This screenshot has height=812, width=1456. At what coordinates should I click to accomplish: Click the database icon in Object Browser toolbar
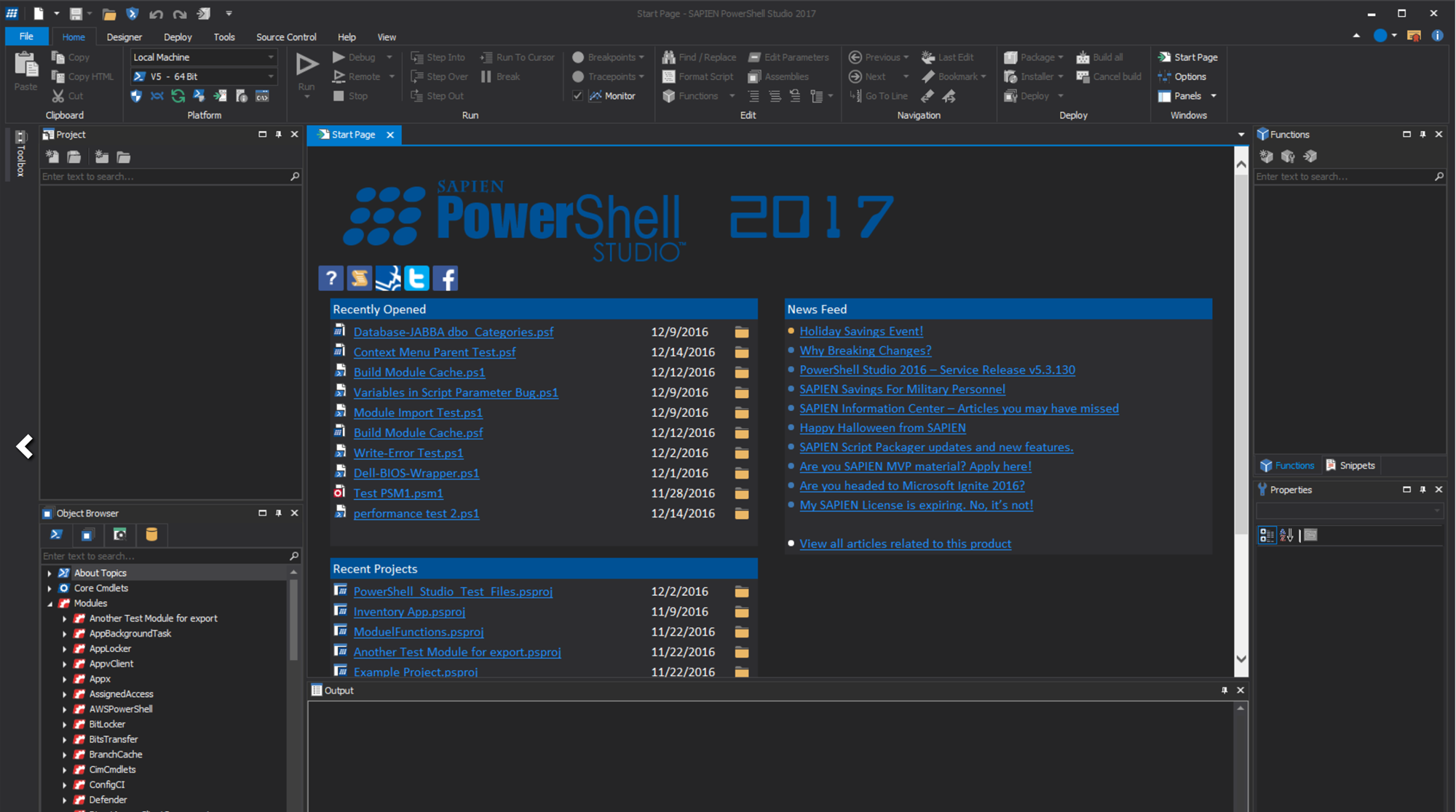pyautogui.click(x=151, y=535)
